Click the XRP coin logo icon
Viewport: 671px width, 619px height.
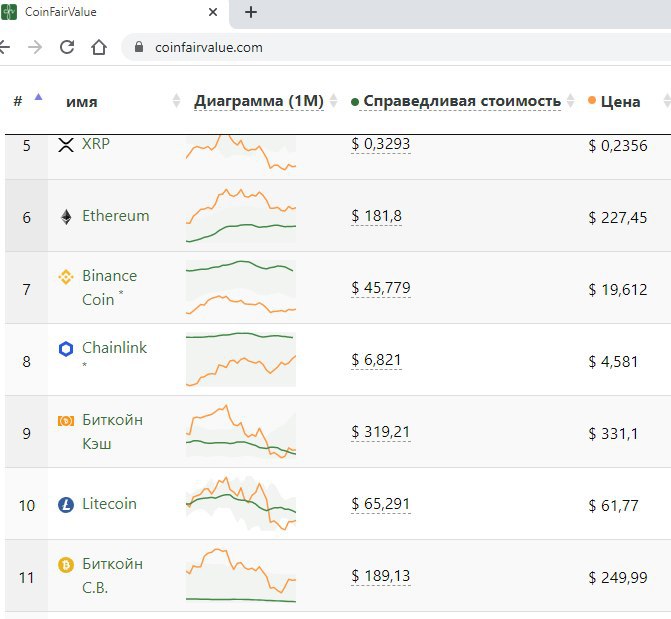(66, 145)
